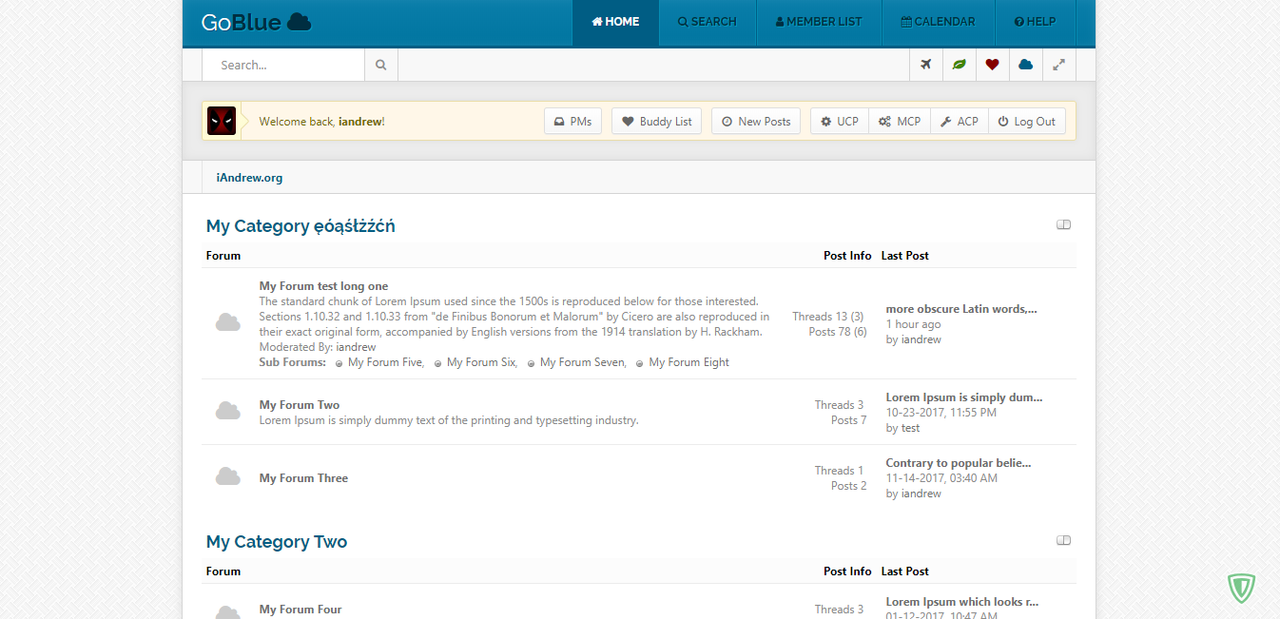The width and height of the screenshot is (1280, 619).
Task: Open sub forum My Forum Six
Action: (x=481, y=362)
